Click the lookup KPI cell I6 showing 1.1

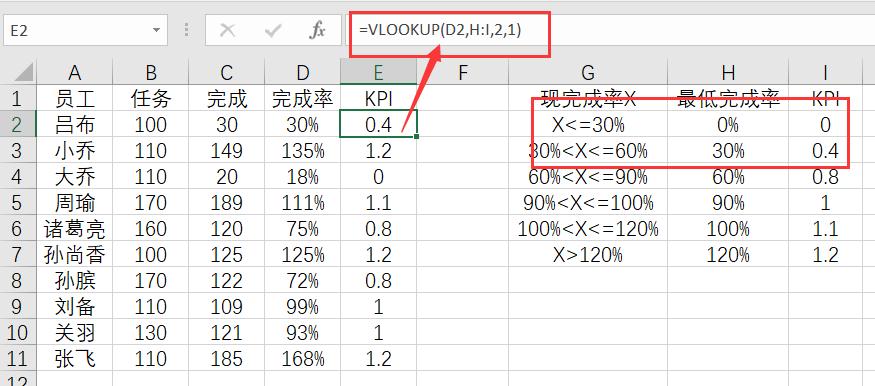tap(825, 228)
